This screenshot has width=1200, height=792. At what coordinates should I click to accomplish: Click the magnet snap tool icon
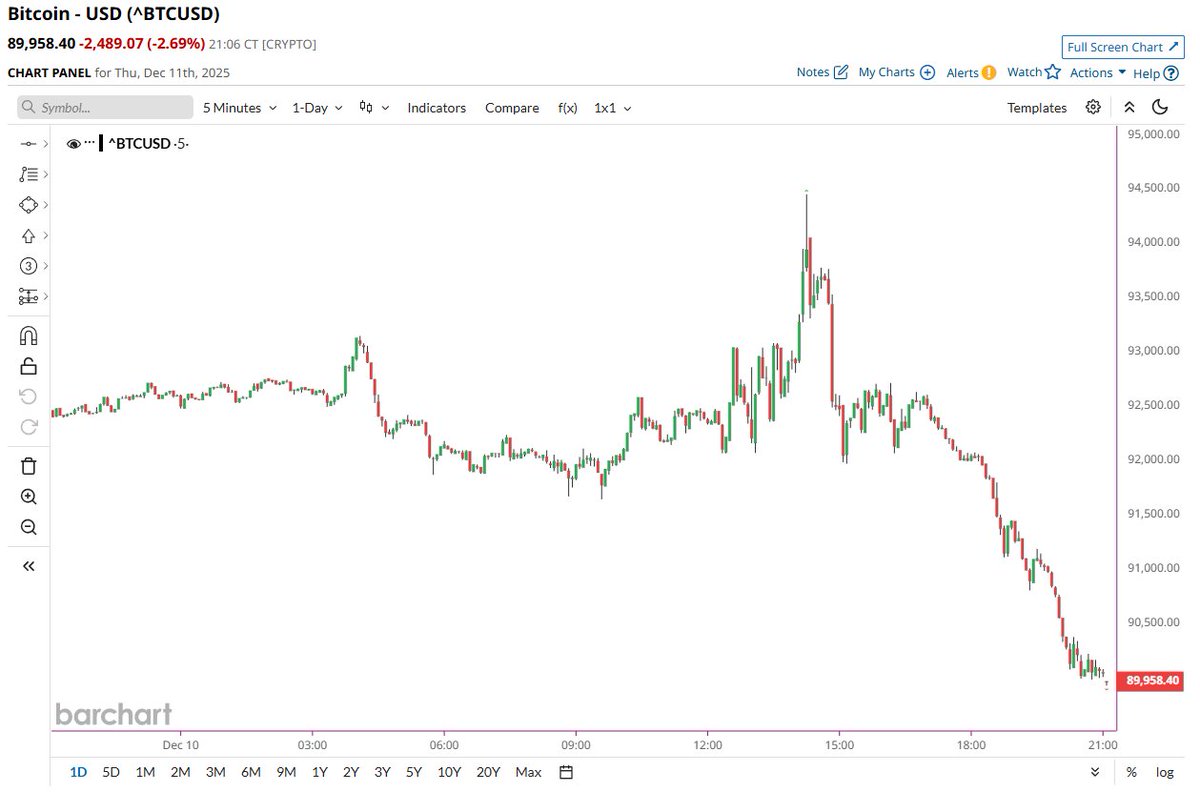(x=28, y=336)
